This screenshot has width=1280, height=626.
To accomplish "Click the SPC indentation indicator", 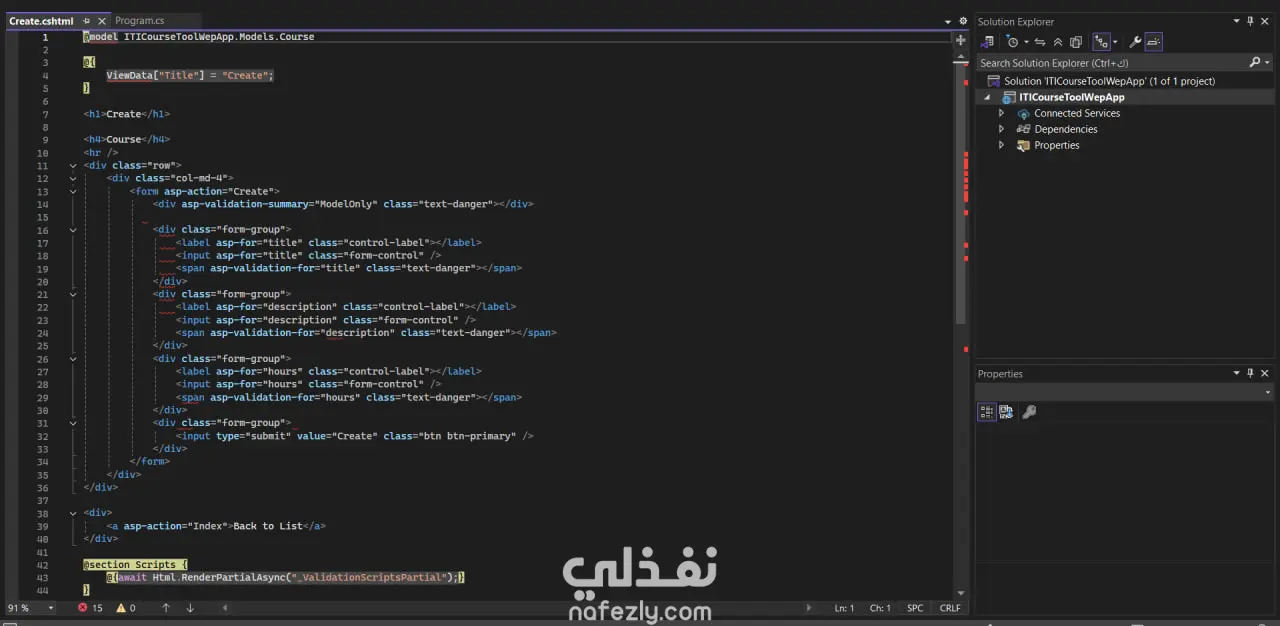I will pos(915,608).
